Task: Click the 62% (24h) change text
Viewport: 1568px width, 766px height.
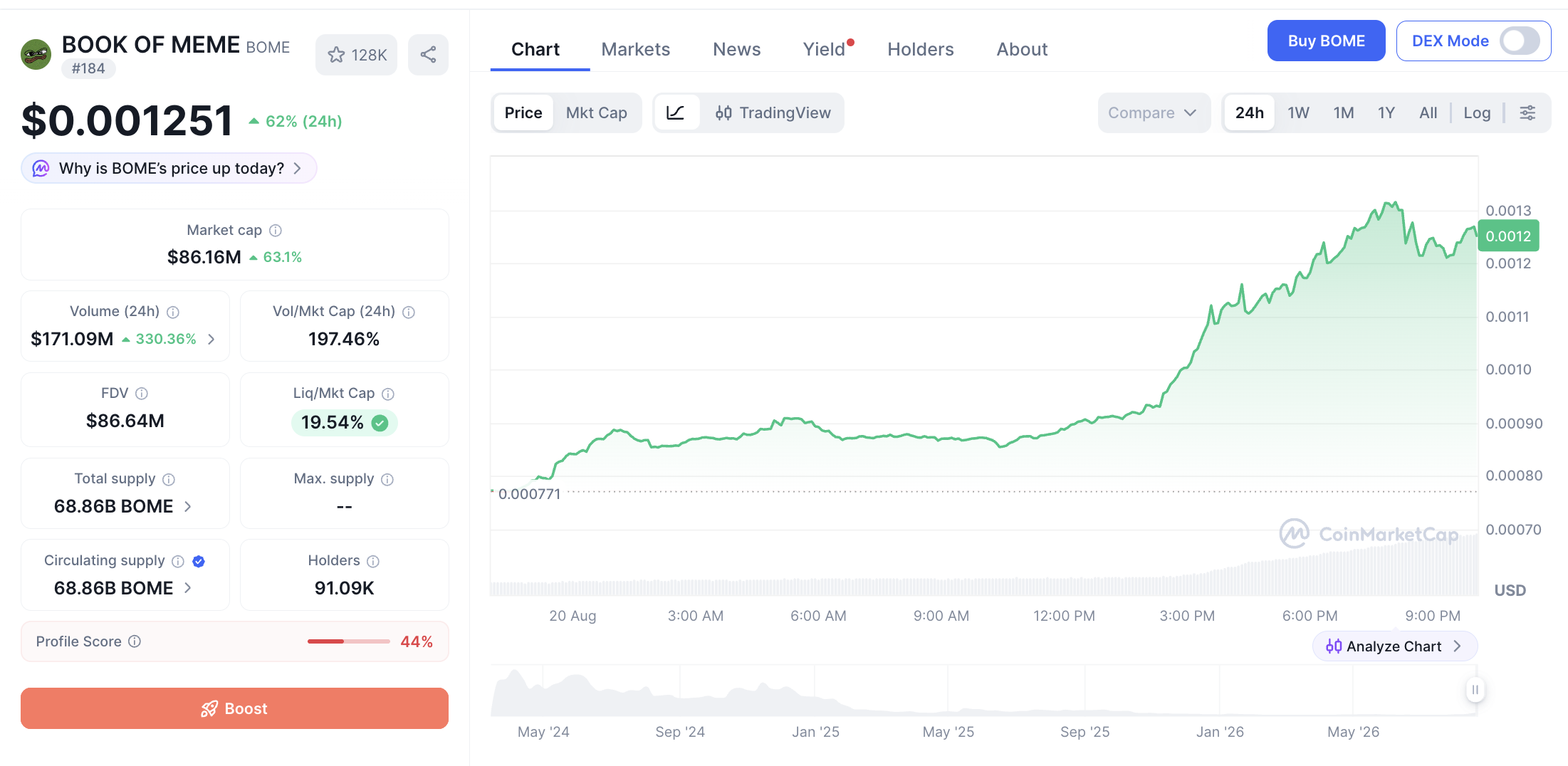Action: click(x=304, y=122)
